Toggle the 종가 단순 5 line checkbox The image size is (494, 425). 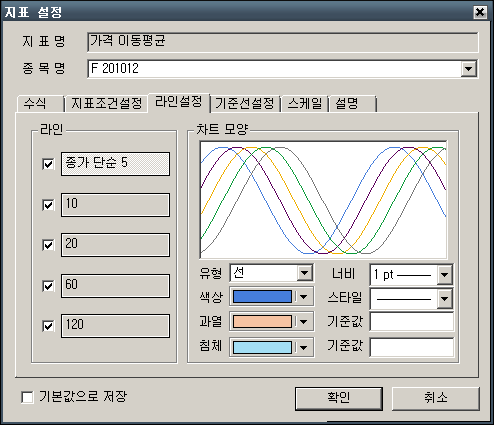coord(48,164)
